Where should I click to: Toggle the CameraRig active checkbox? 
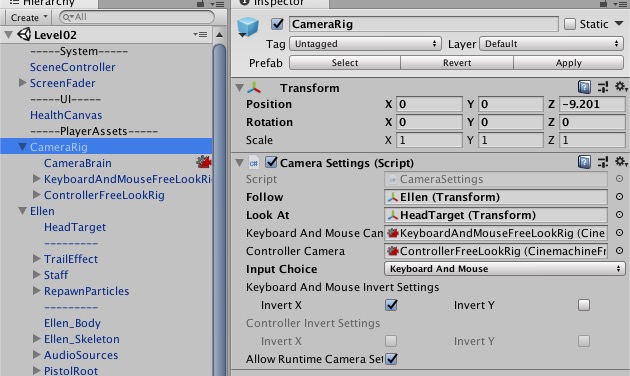(277, 24)
